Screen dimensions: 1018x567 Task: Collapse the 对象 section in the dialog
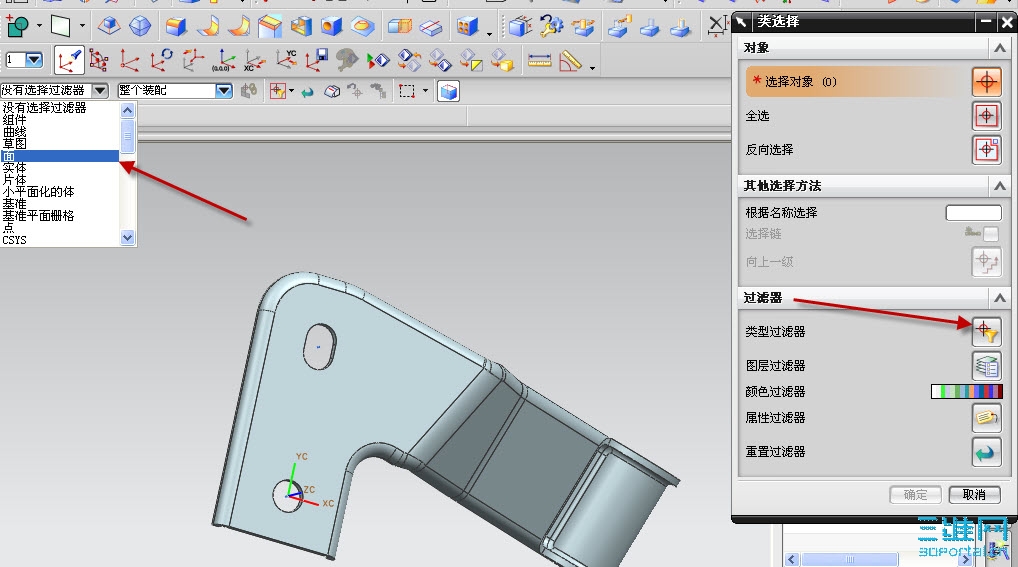(x=1000, y=47)
